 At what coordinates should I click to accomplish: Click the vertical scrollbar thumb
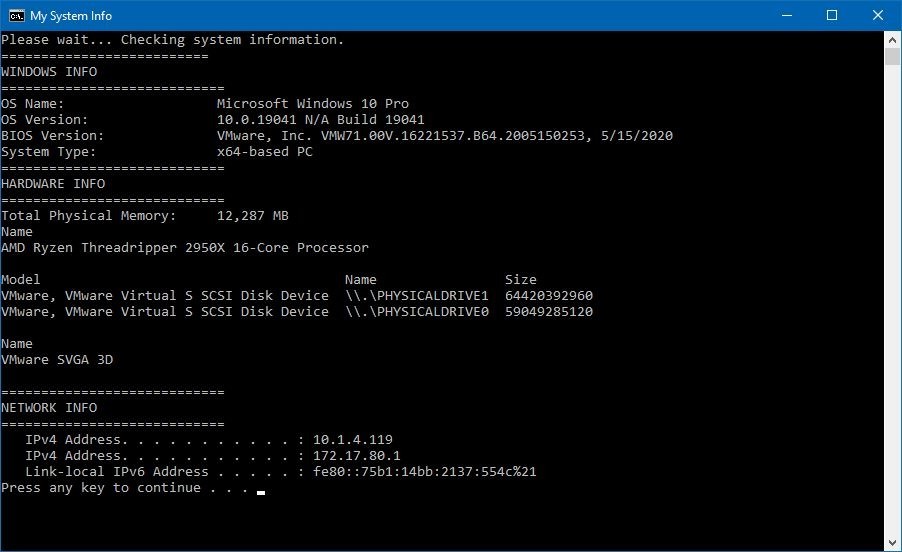point(892,57)
